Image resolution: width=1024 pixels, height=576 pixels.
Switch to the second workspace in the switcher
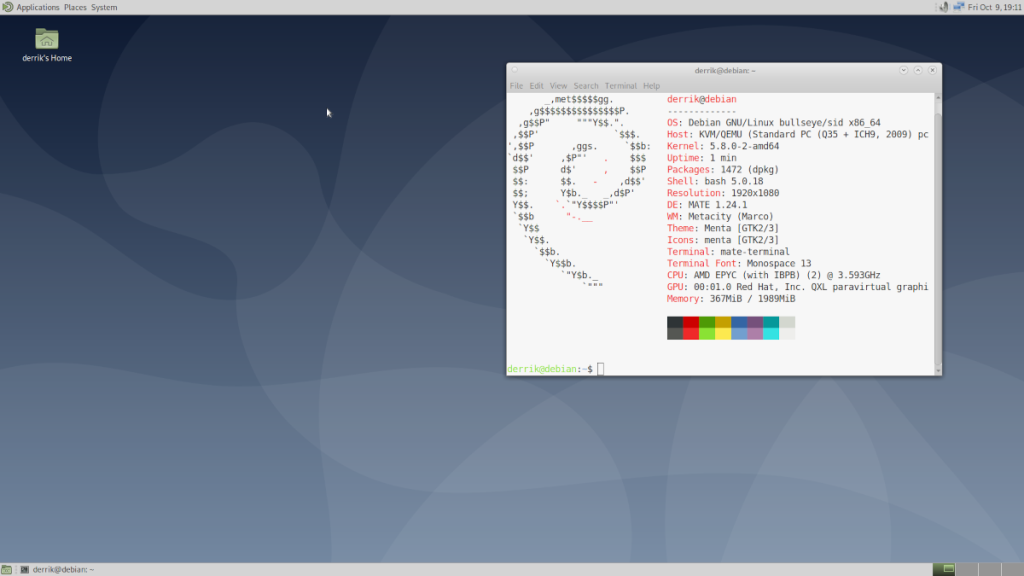966,570
